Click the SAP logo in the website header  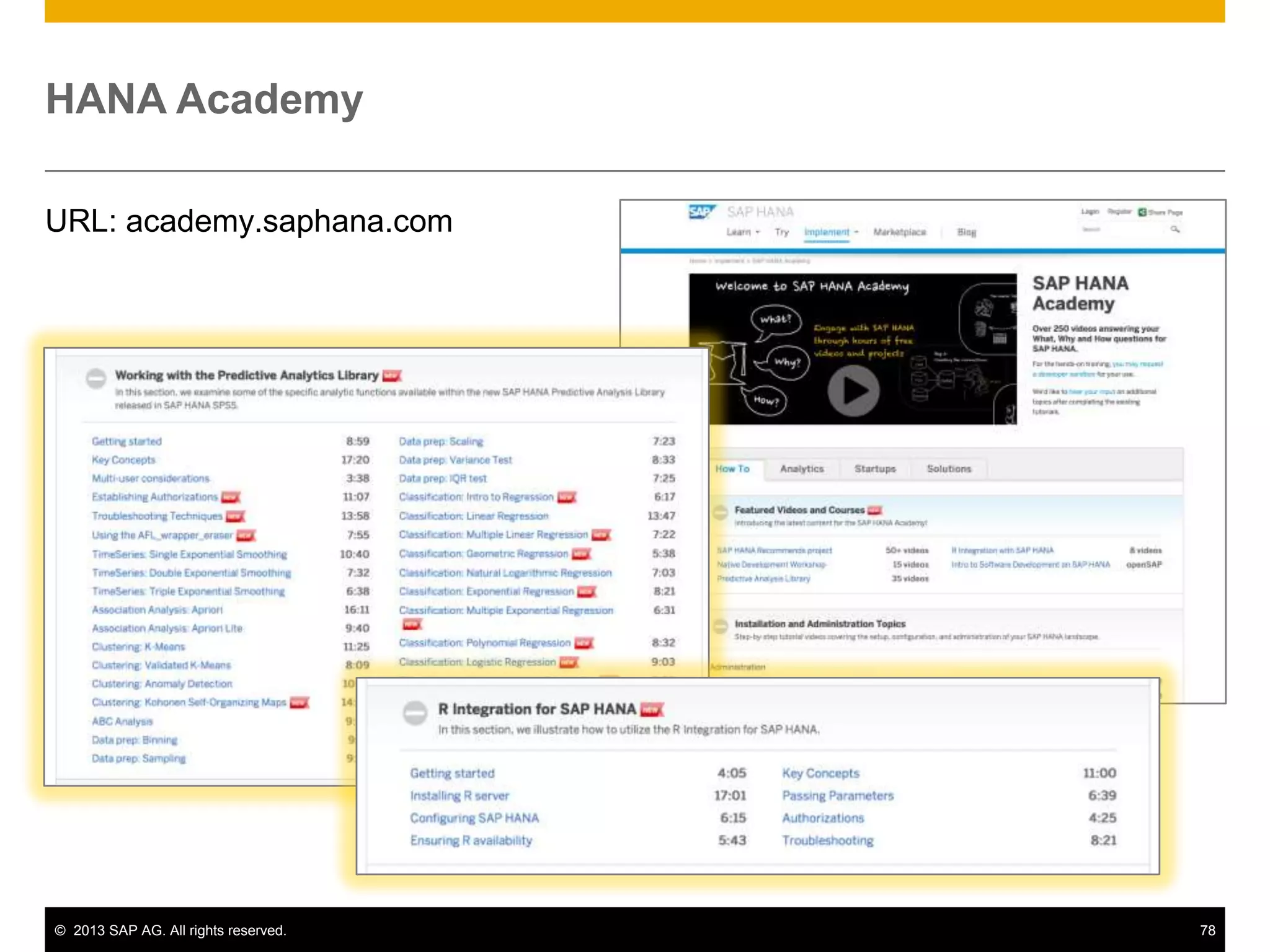coord(702,212)
